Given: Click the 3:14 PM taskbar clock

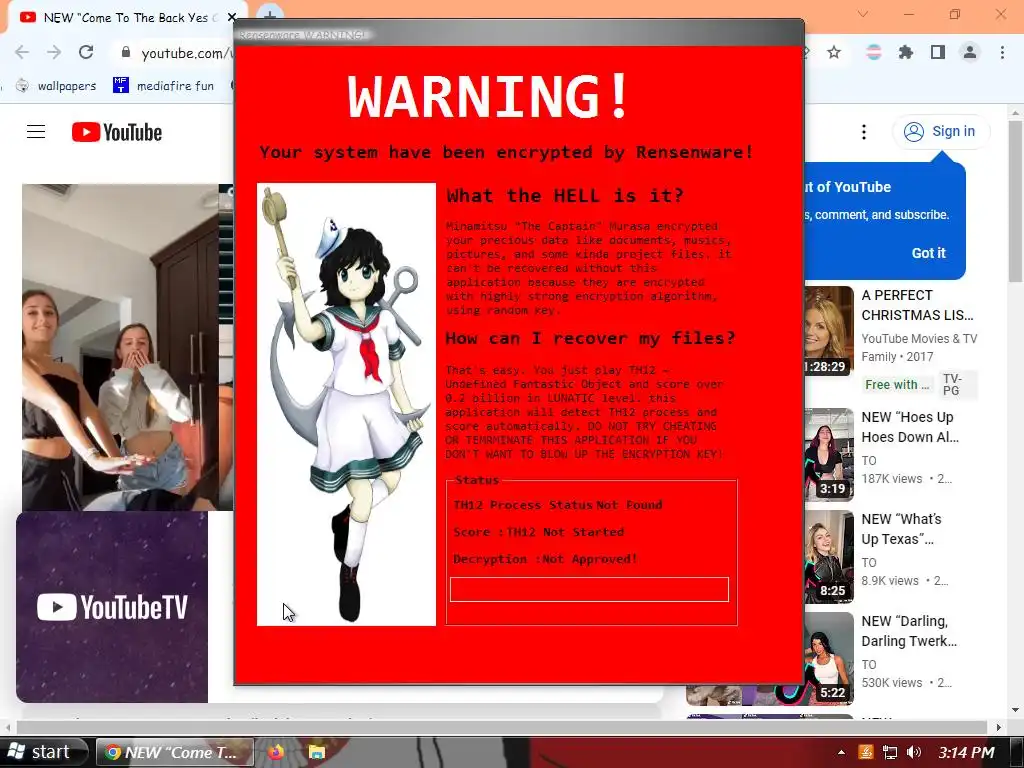Looking at the screenshot, I should coord(967,752).
